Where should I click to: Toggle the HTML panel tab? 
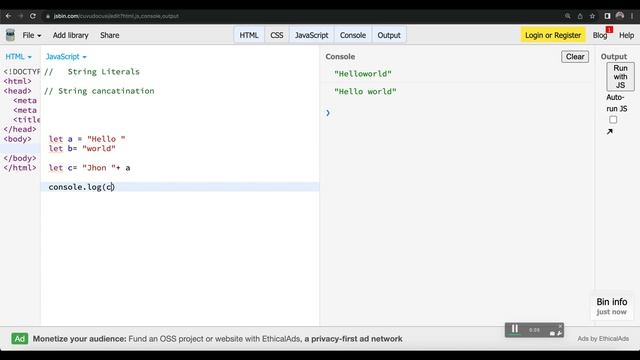[249, 35]
